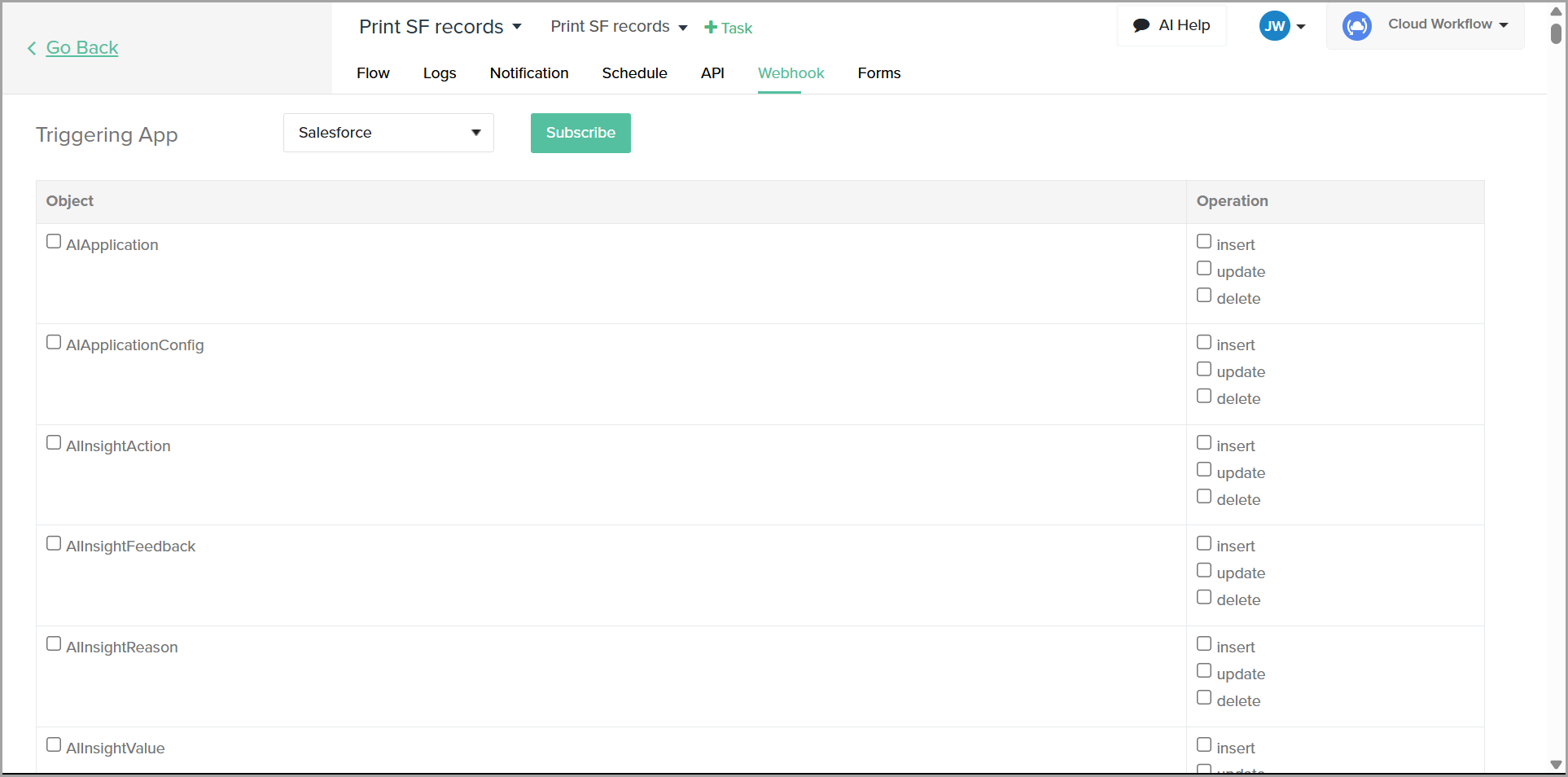Click the Cloud Workflow logo icon
The width and height of the screenshot is (1568, 777).
click(x=1356, y=26)
